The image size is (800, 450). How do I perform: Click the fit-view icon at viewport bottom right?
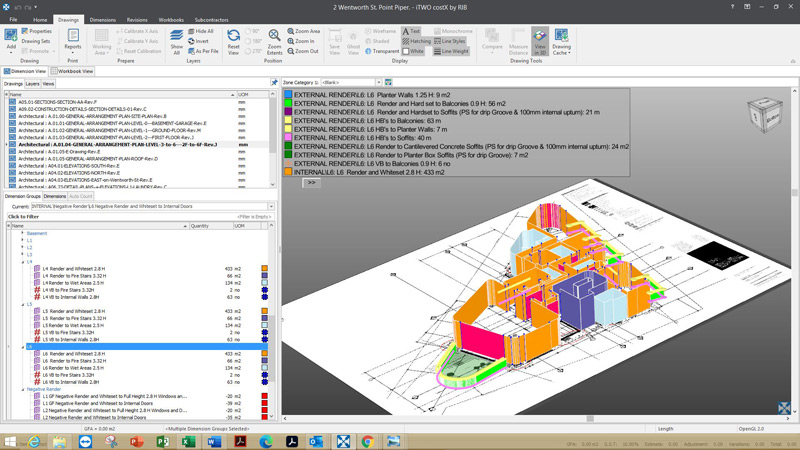click(x=784, y=408)
